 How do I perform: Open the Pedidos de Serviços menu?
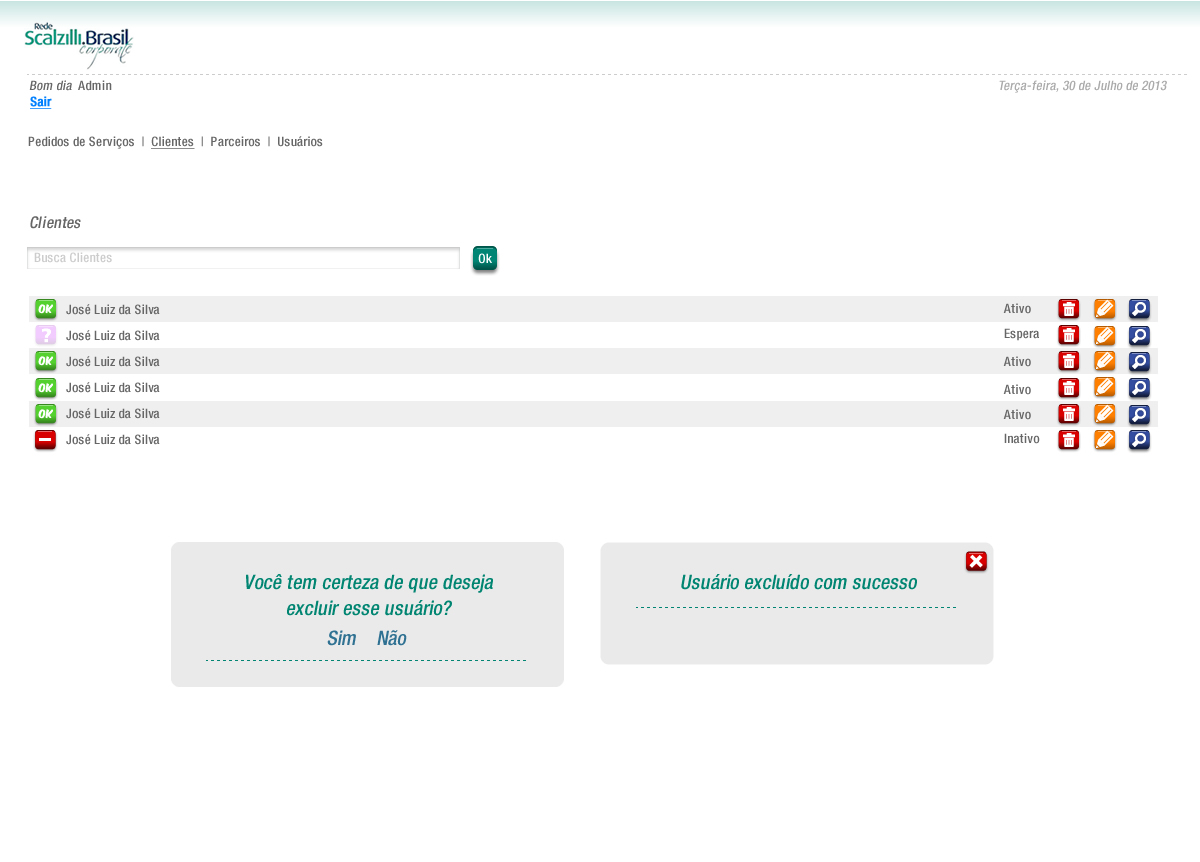81,142
